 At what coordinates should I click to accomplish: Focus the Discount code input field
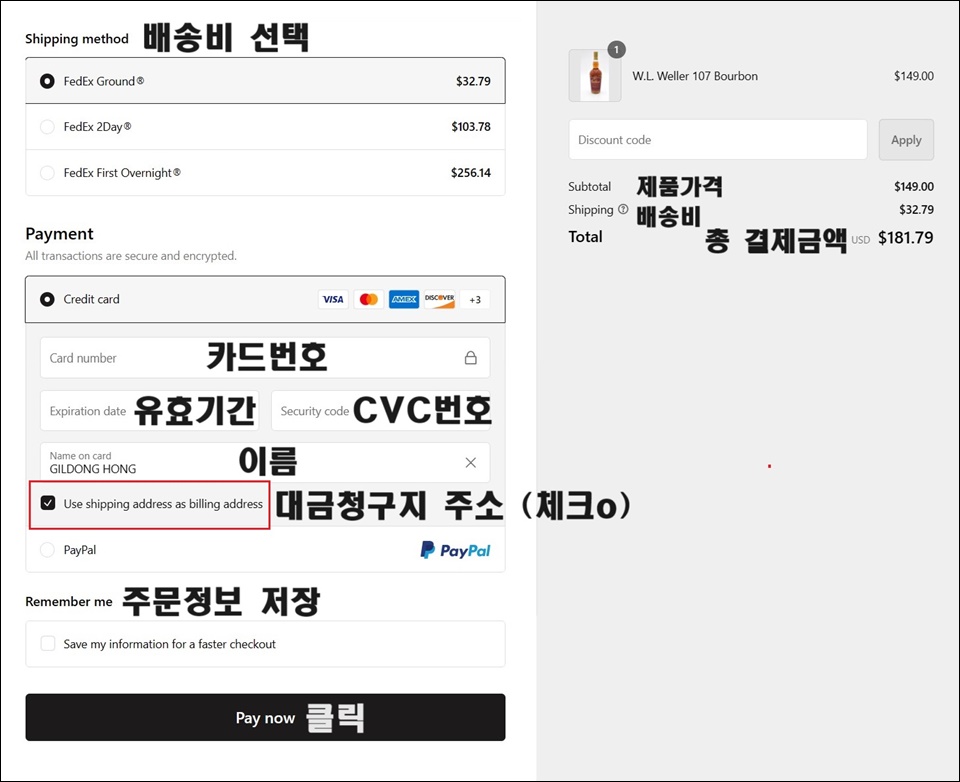click(x=718, y=140)
